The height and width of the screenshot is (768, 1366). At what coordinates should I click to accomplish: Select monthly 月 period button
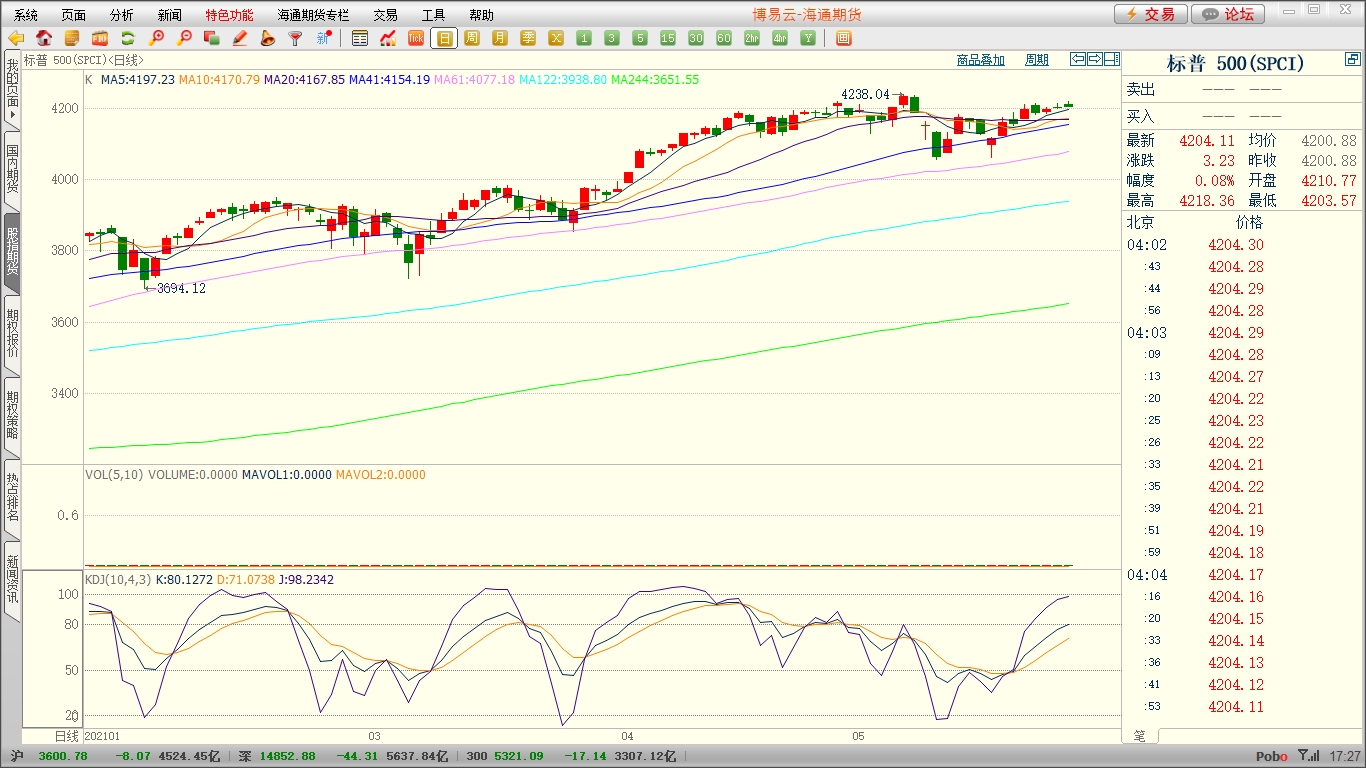point(500,38)
